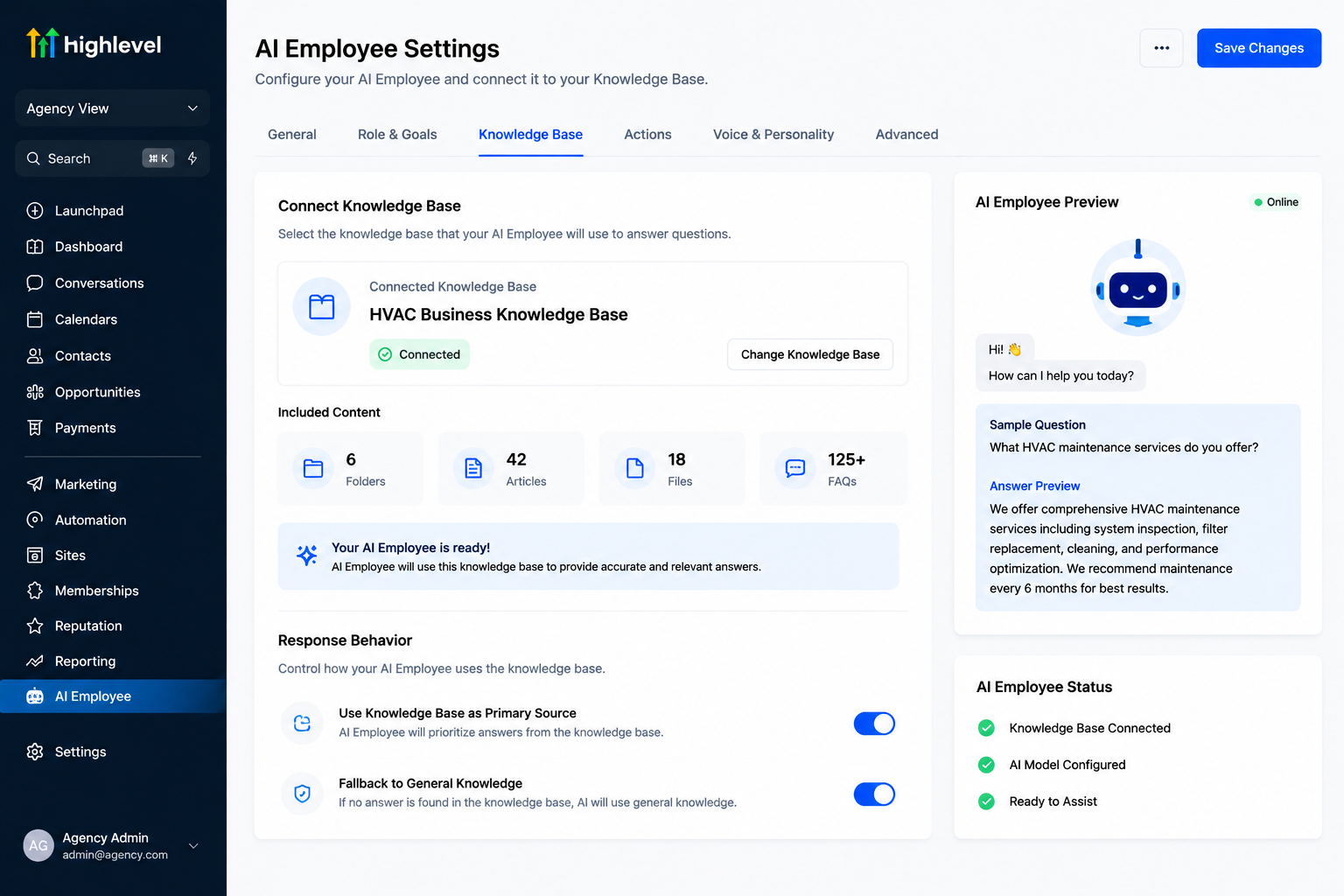Click 'How can I help you today?' message
1344x896 pixels.
click(x=1060, y=376)
